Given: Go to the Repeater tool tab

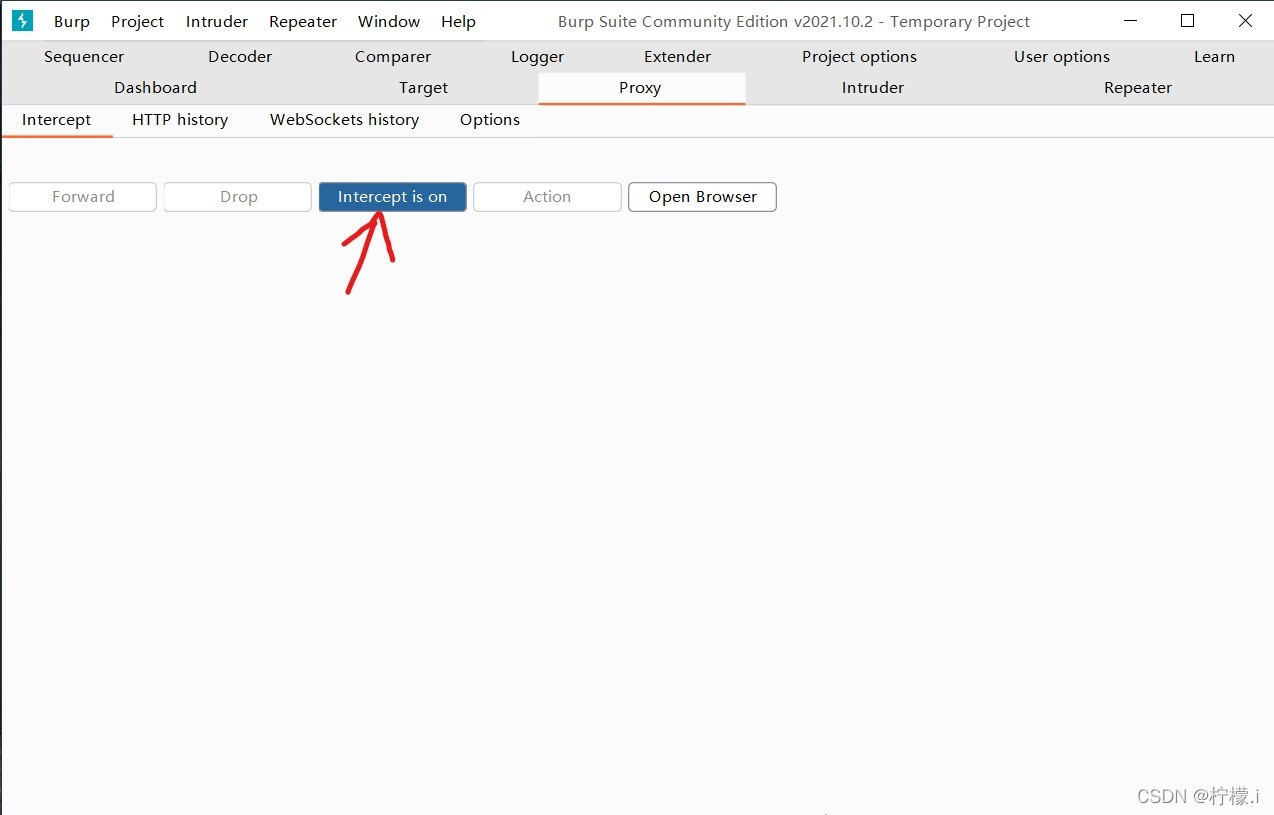Looking at the screenshot, I should (1138, 88).
